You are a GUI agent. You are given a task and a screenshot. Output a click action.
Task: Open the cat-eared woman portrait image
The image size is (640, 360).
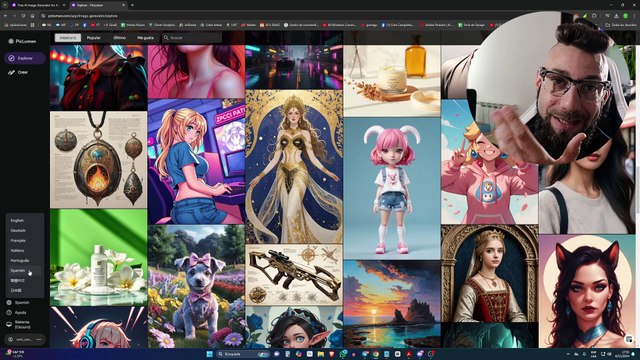pyautogui.click(x=587, y=291)
